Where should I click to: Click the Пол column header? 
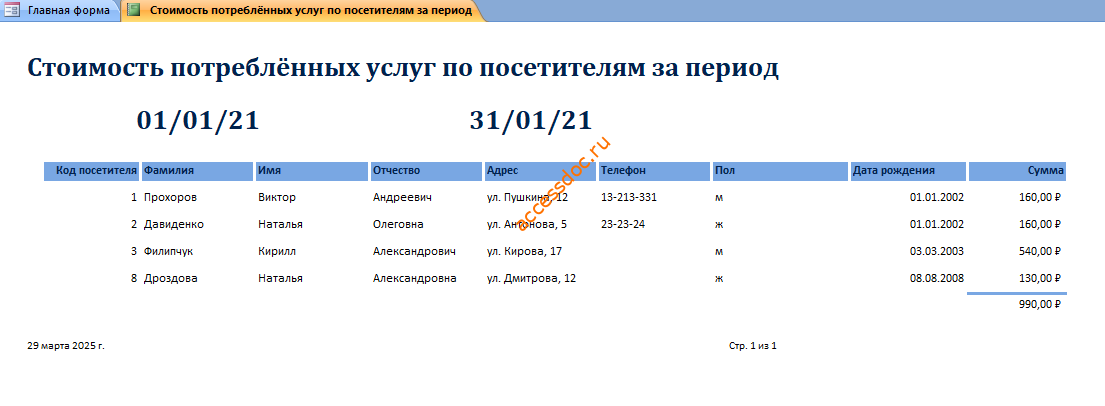[780, 171]
